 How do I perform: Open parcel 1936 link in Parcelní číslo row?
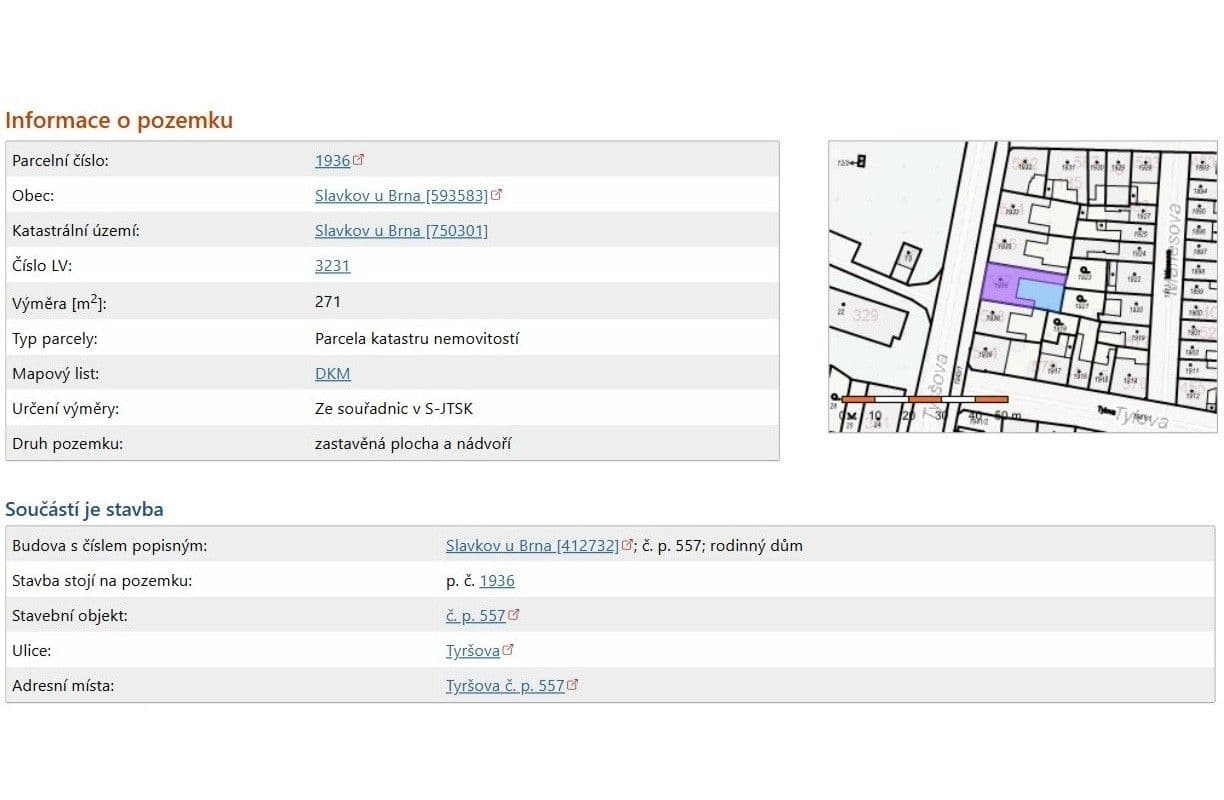point(333,160)
